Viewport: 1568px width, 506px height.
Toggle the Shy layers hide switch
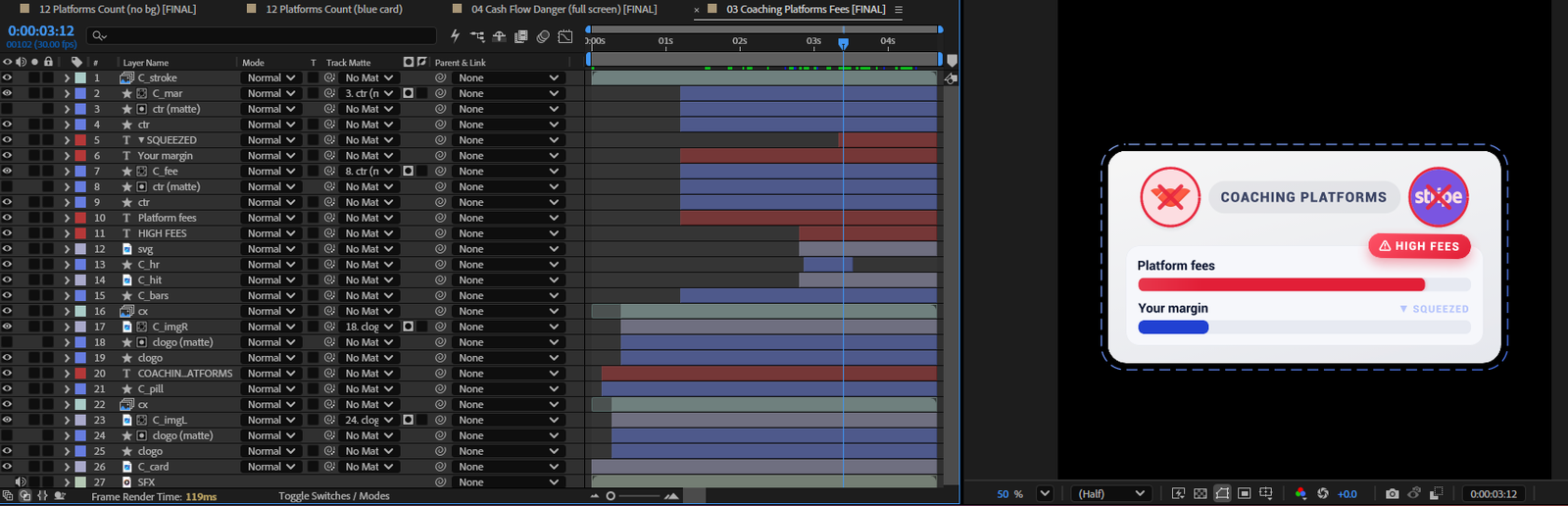499,36
